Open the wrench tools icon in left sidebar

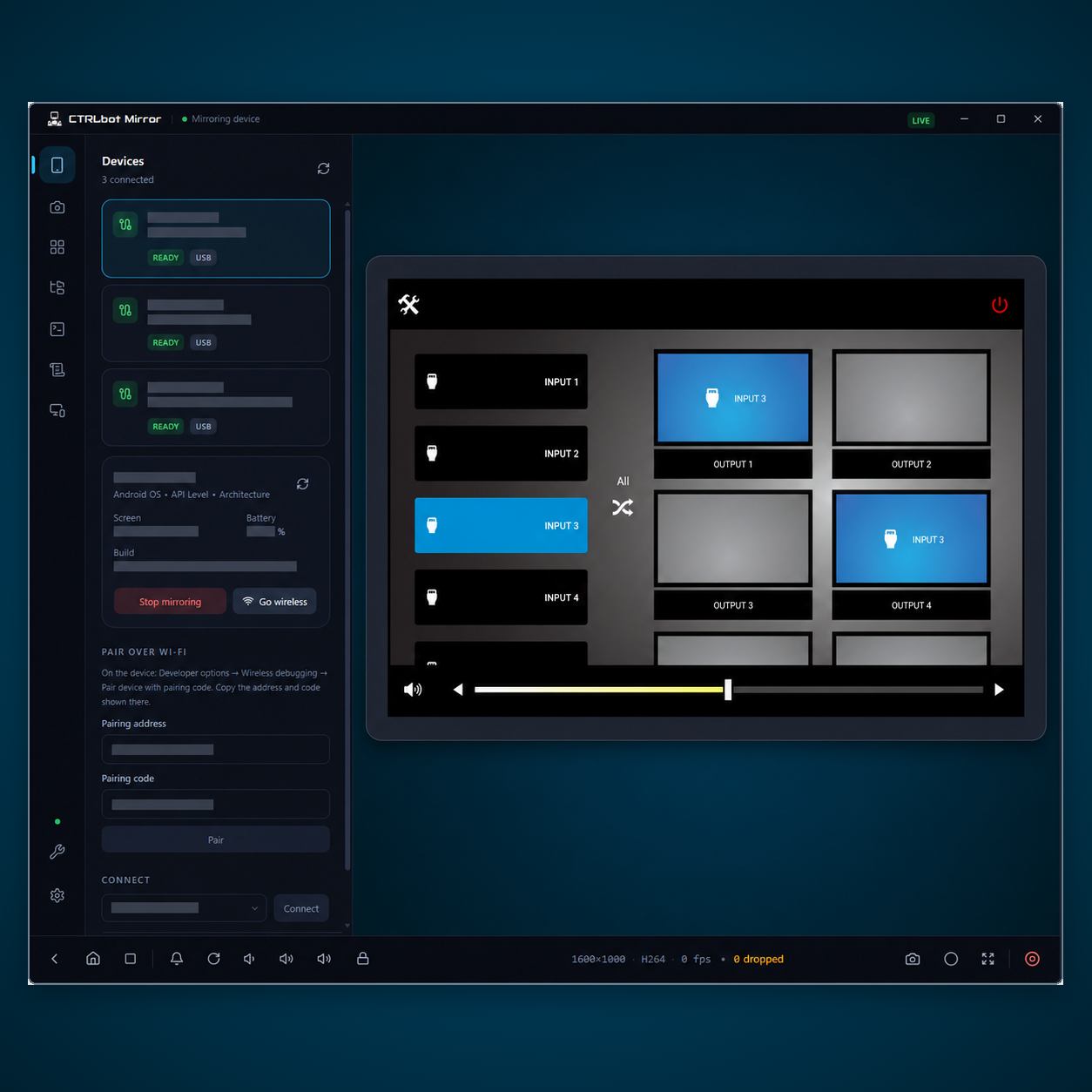tap(57, 852)
